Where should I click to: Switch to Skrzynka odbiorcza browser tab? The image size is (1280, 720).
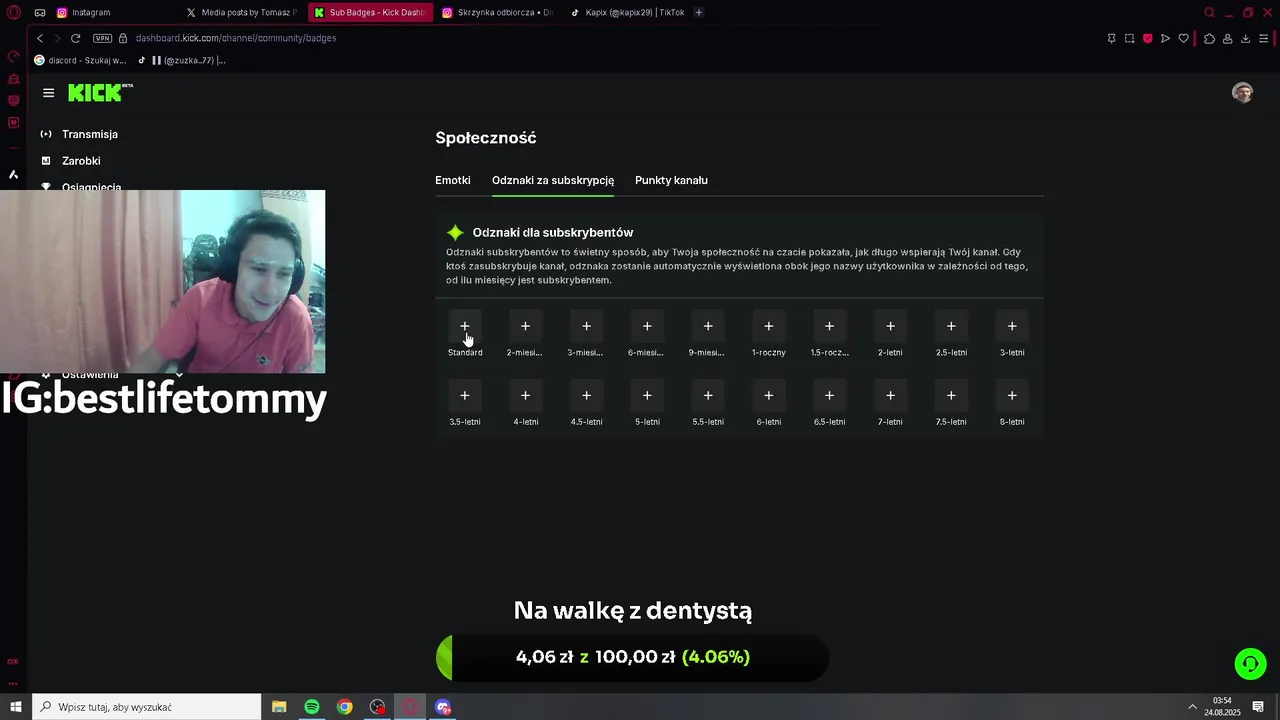(x=497, y=12)
